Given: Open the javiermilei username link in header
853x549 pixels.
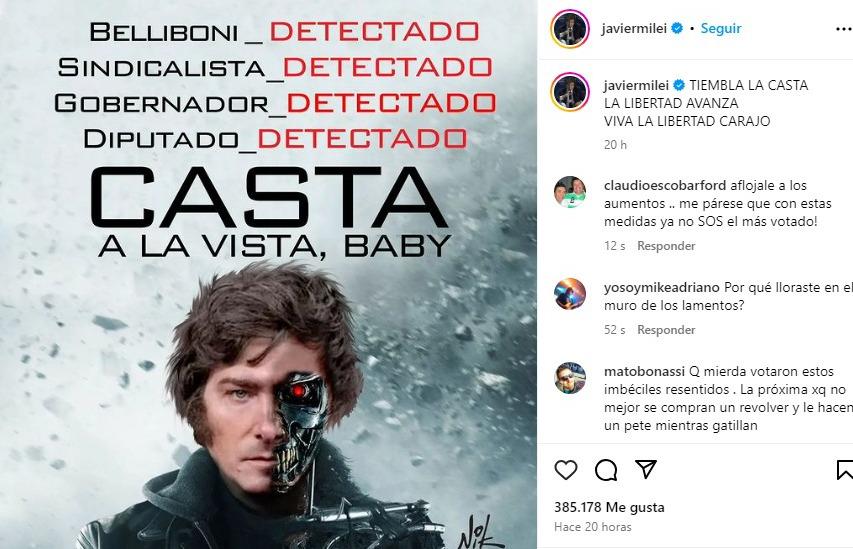Looking at the screenshot, I should click(634, 28).
